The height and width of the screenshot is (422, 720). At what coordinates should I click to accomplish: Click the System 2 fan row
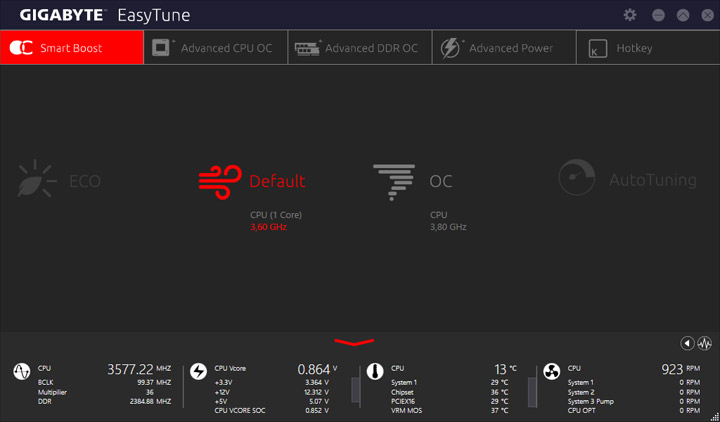tap(634, 392)
